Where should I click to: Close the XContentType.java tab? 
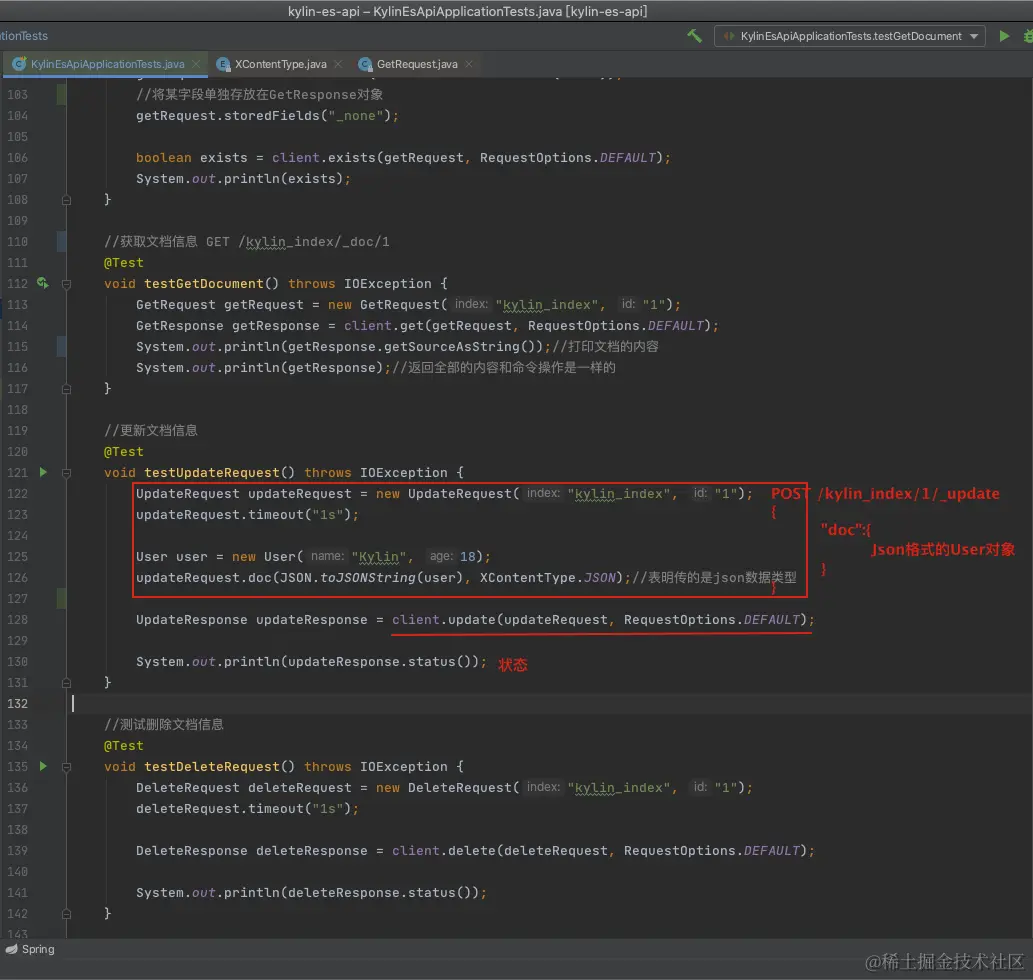(338, 64)
